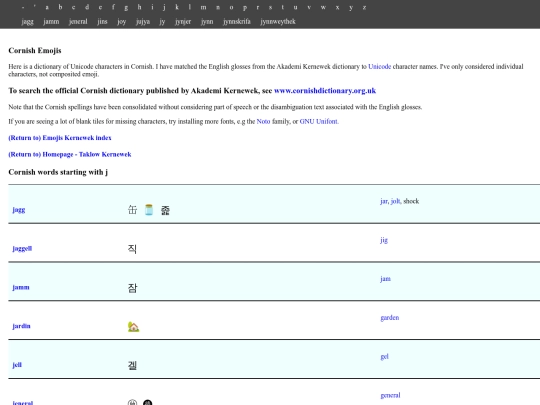Open the hyphen entry in alphabet bar

click(23, 7)
